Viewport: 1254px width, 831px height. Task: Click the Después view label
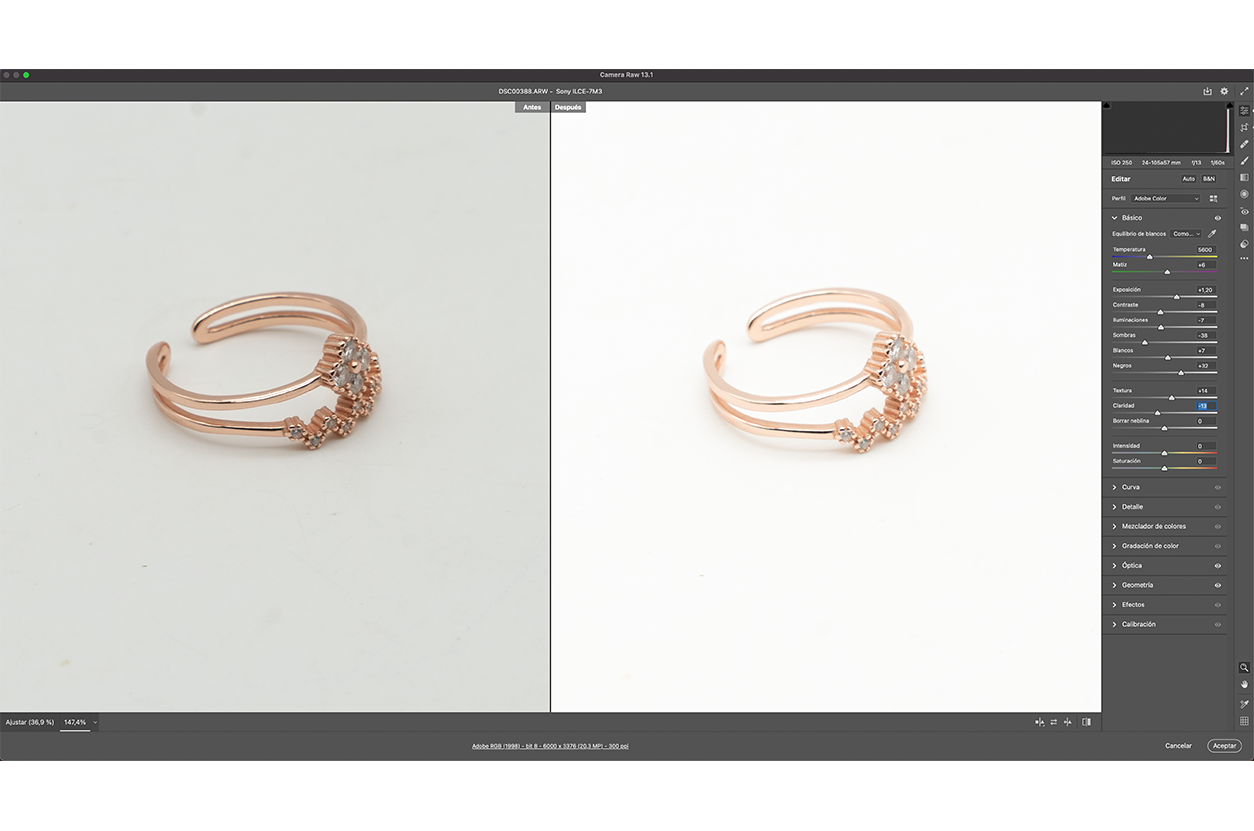coord(568,107)
